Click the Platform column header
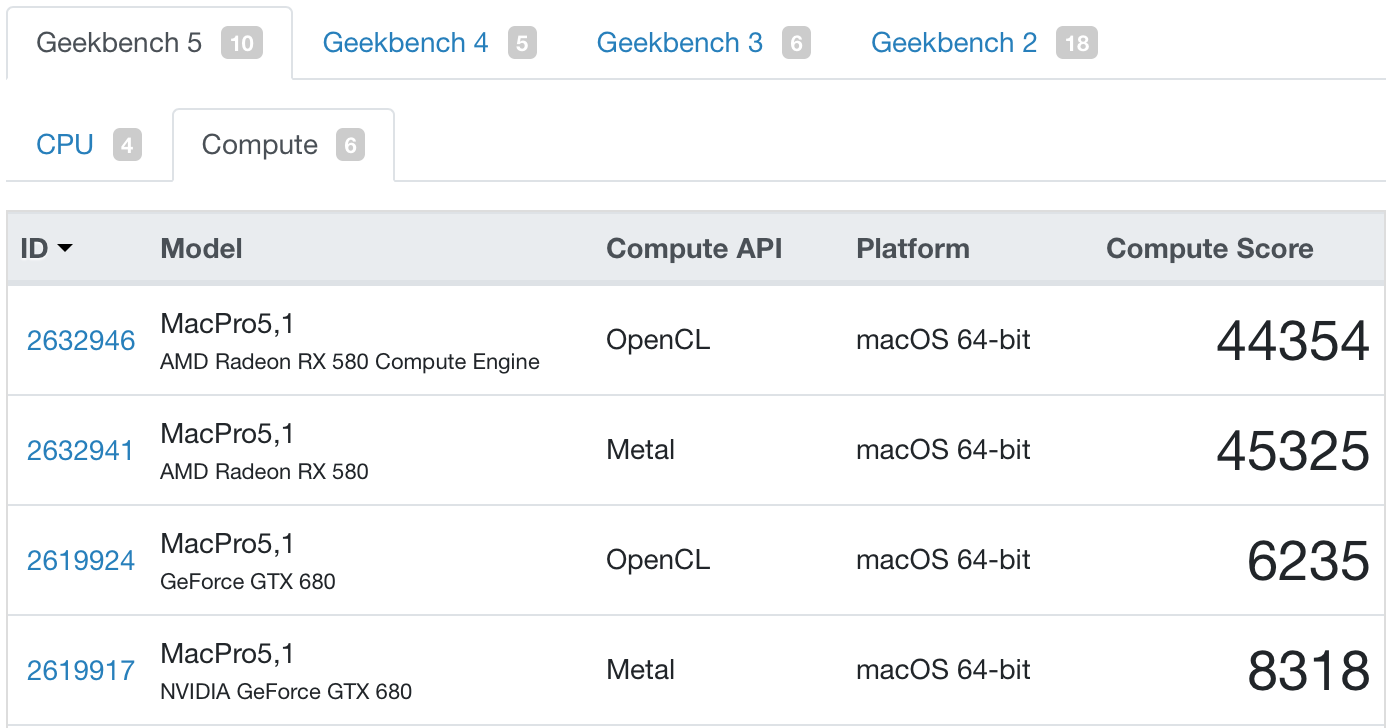This screenshot has height=728, width=1386. pos(913,248)
